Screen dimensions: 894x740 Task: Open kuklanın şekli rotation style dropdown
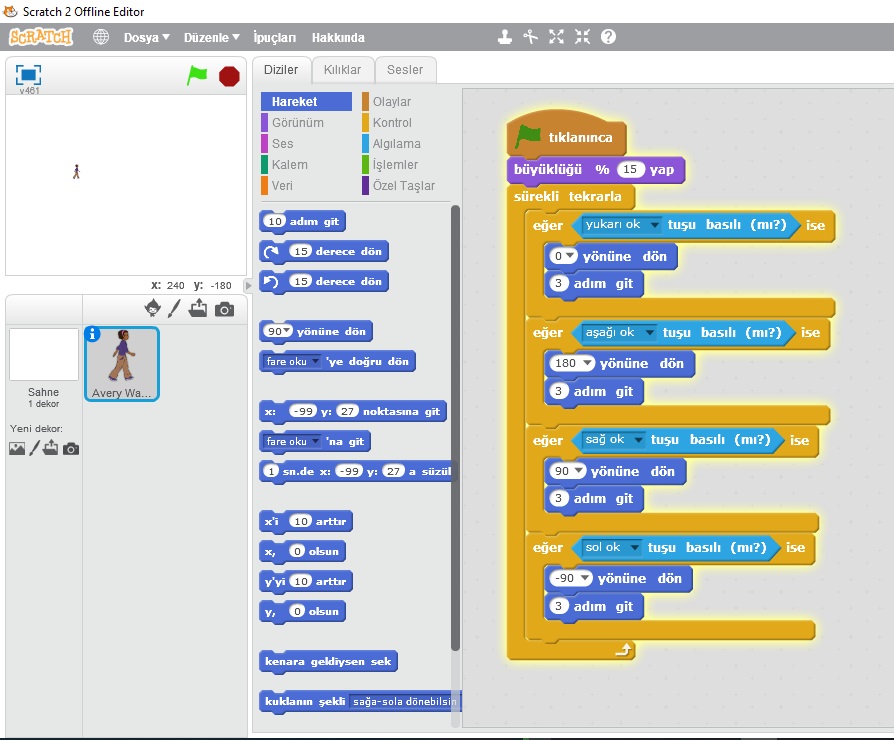404,701
